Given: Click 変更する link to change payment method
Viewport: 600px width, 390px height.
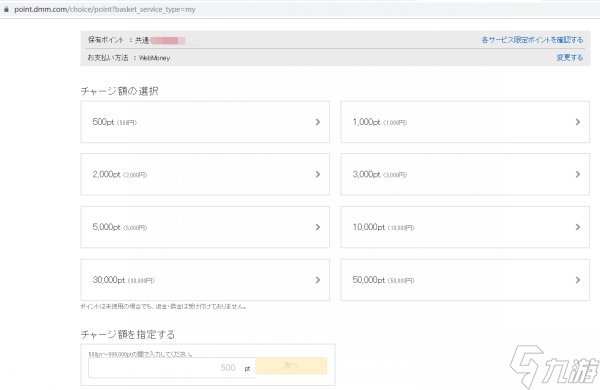Looking at the screenshot, I should (569, 57).
